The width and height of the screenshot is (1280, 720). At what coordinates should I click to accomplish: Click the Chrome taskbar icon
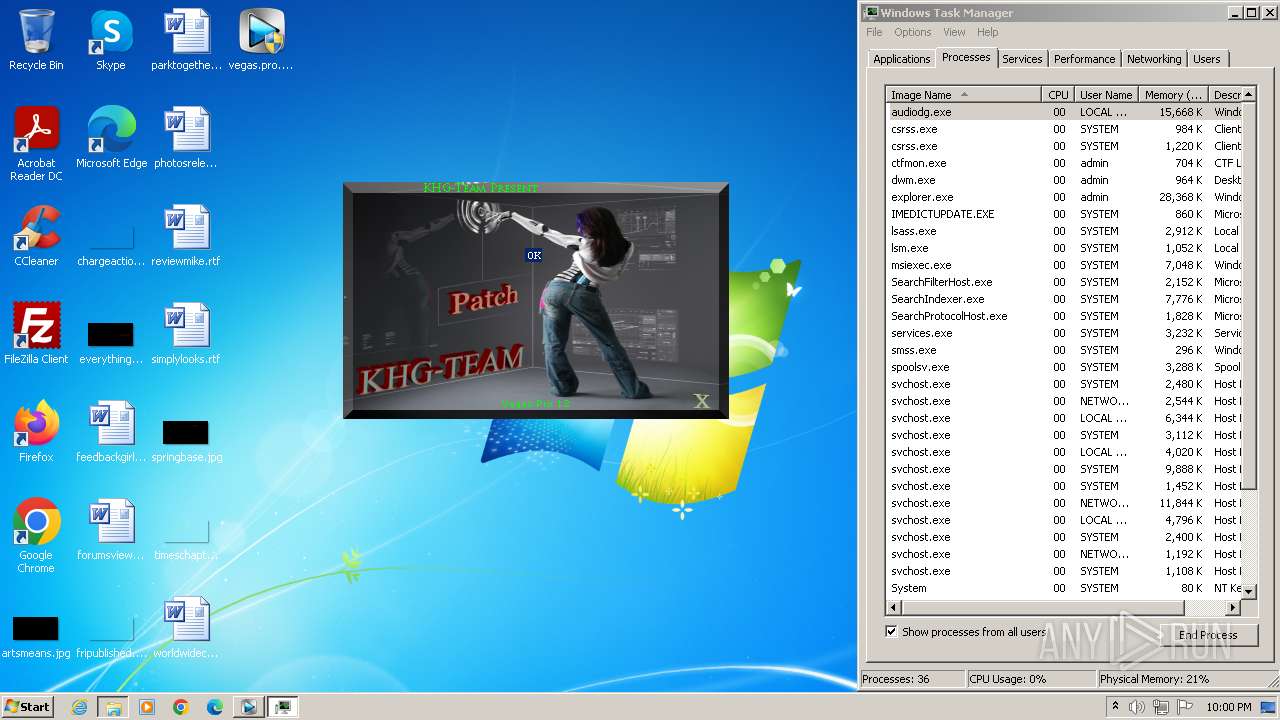point(181,707)
